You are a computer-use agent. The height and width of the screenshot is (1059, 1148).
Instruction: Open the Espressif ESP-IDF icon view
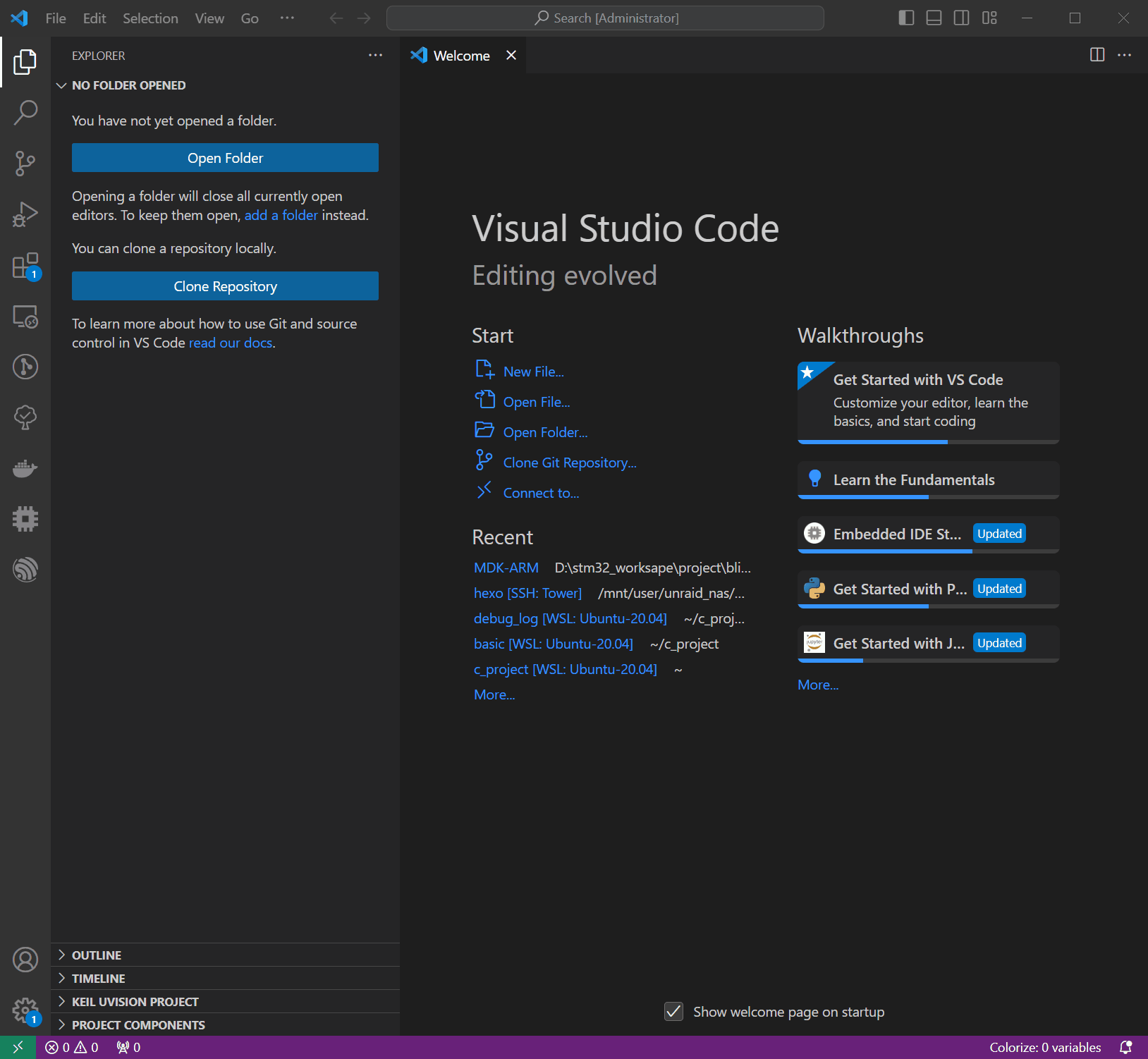(25, 570)
